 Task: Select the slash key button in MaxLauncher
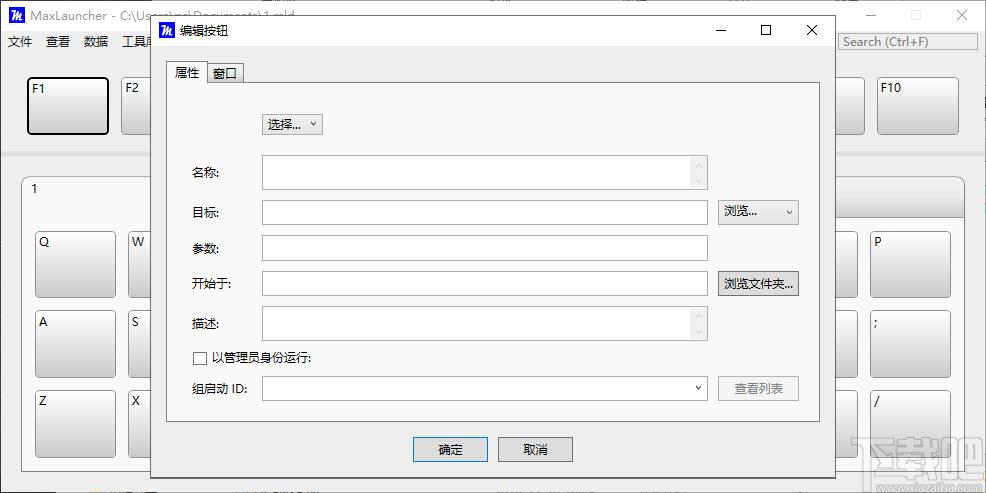[x=911, y=424]
